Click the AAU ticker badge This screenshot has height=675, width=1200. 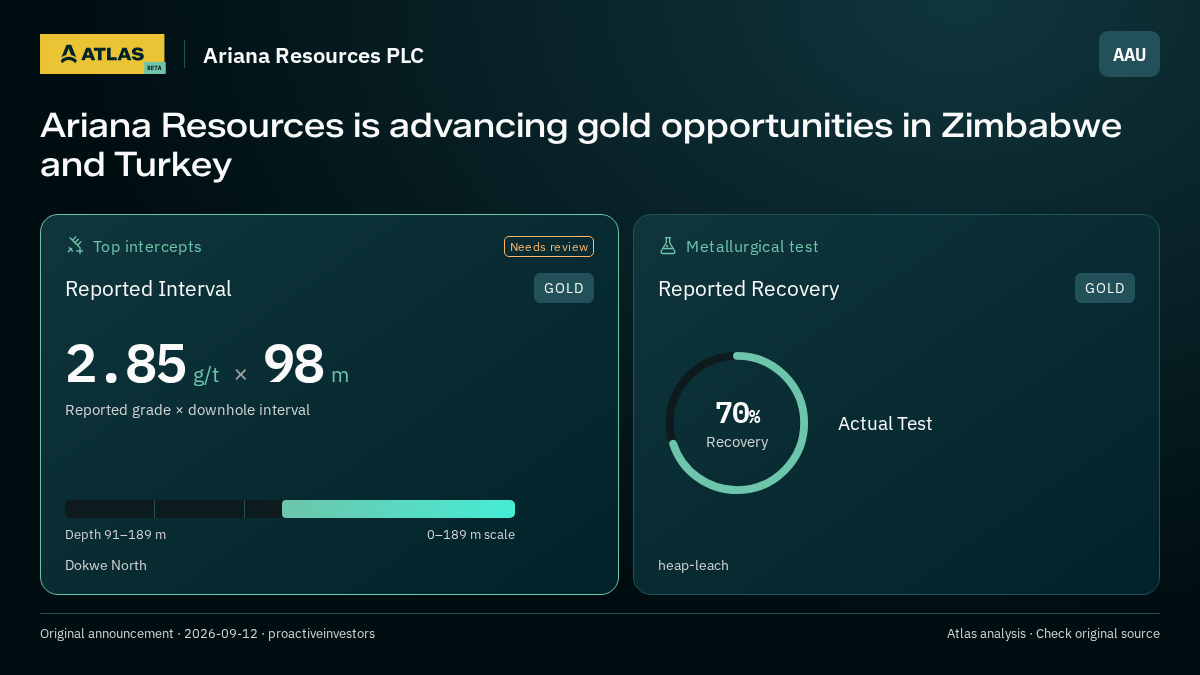(1129, 54)
